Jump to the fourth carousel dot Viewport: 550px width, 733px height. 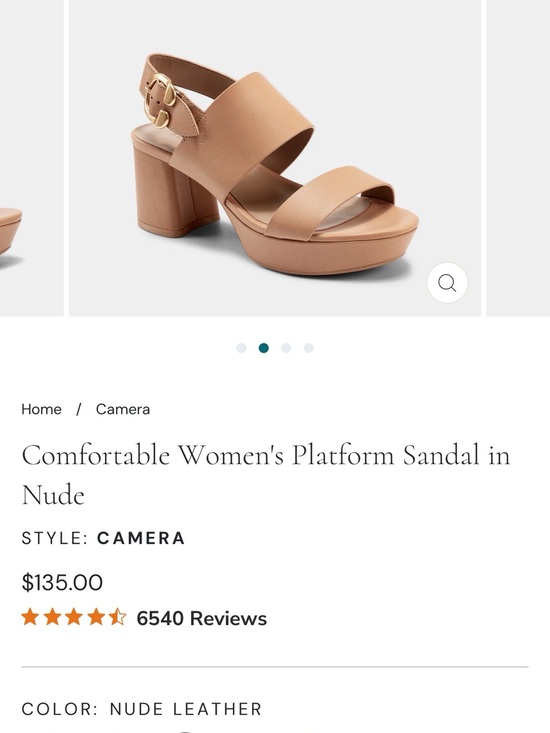308,348
